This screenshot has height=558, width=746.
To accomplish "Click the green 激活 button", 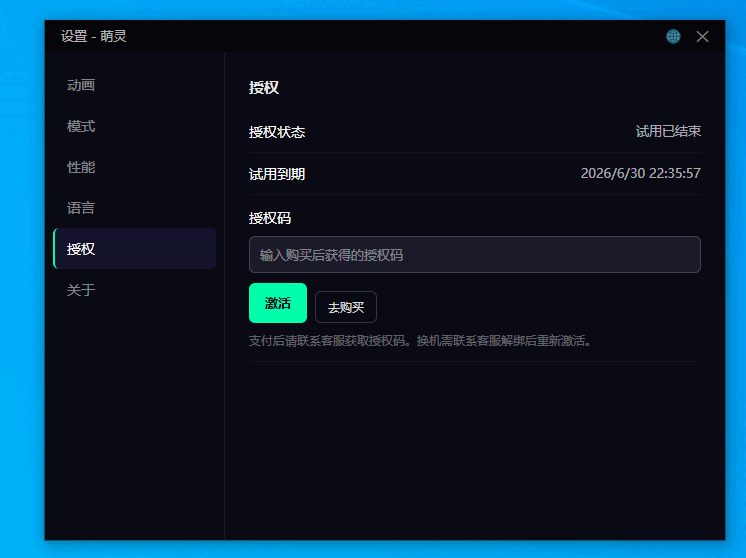I will pyautogui.click(x=278, y=303).
